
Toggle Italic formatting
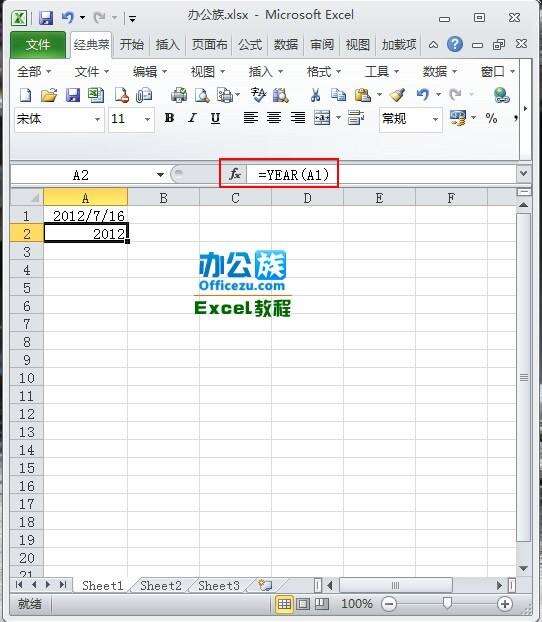tap(192, 118)
